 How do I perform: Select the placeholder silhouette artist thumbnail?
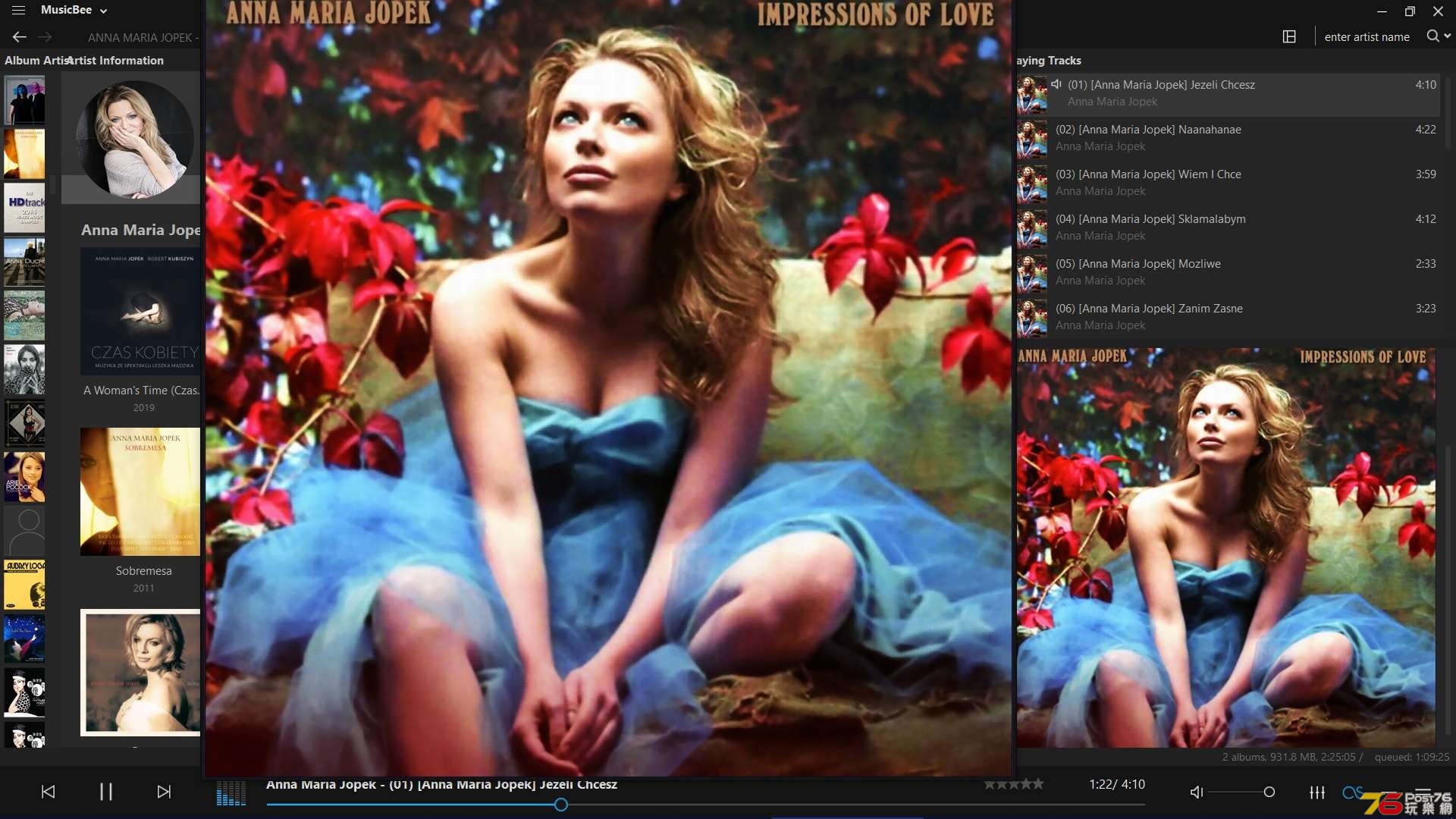(x=24, y=531)
